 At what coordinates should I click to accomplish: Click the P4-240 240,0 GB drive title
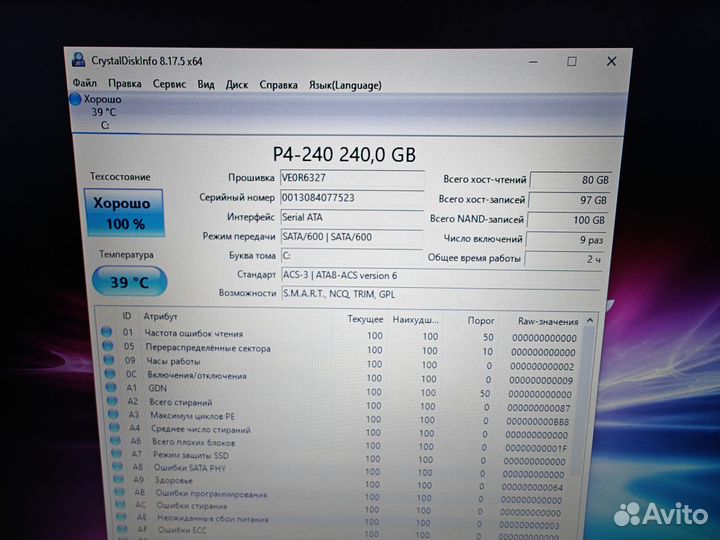click(x=344, y=154)
